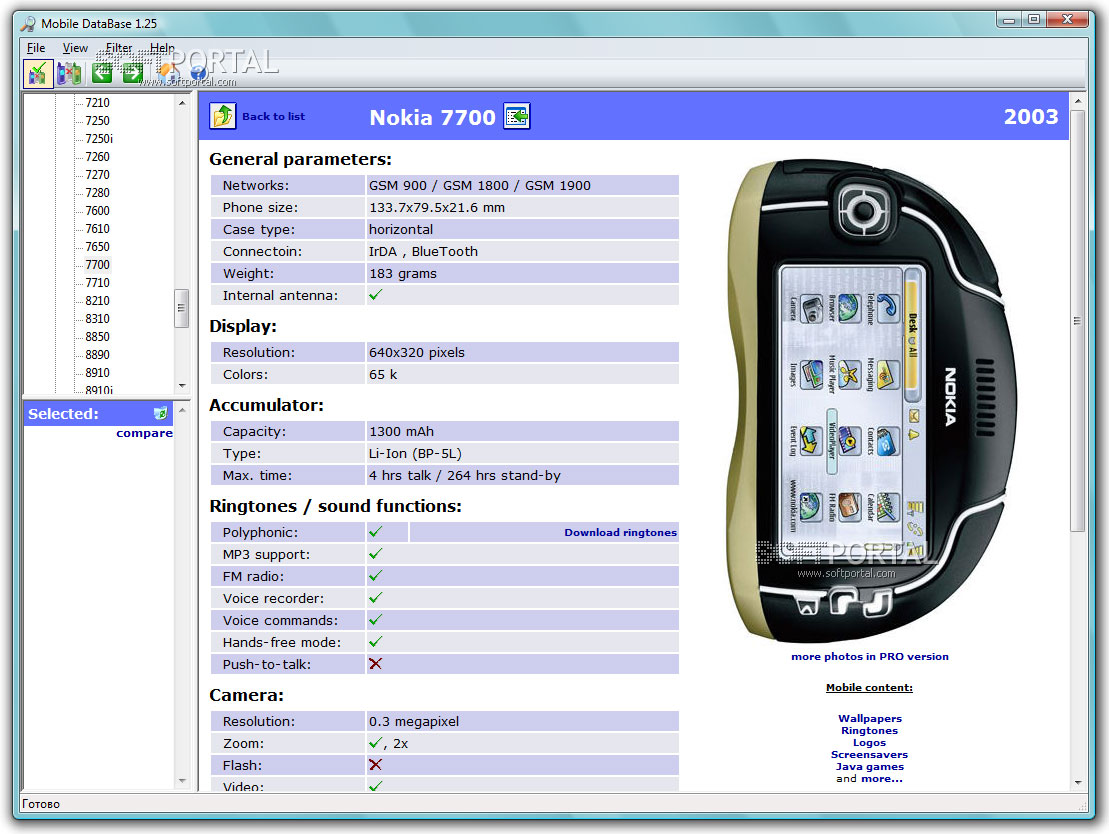1109x834 pixels.
Task: Open the Wallpapers content link
Action: pyautogui.click(x=870, y=718)
